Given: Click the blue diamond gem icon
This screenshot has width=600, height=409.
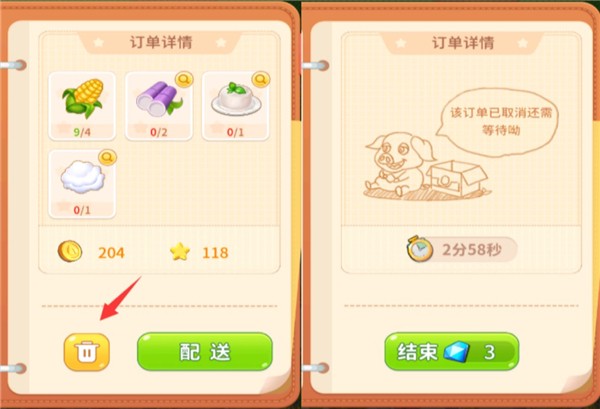Looking at the screenshot, I should (456, 352).
